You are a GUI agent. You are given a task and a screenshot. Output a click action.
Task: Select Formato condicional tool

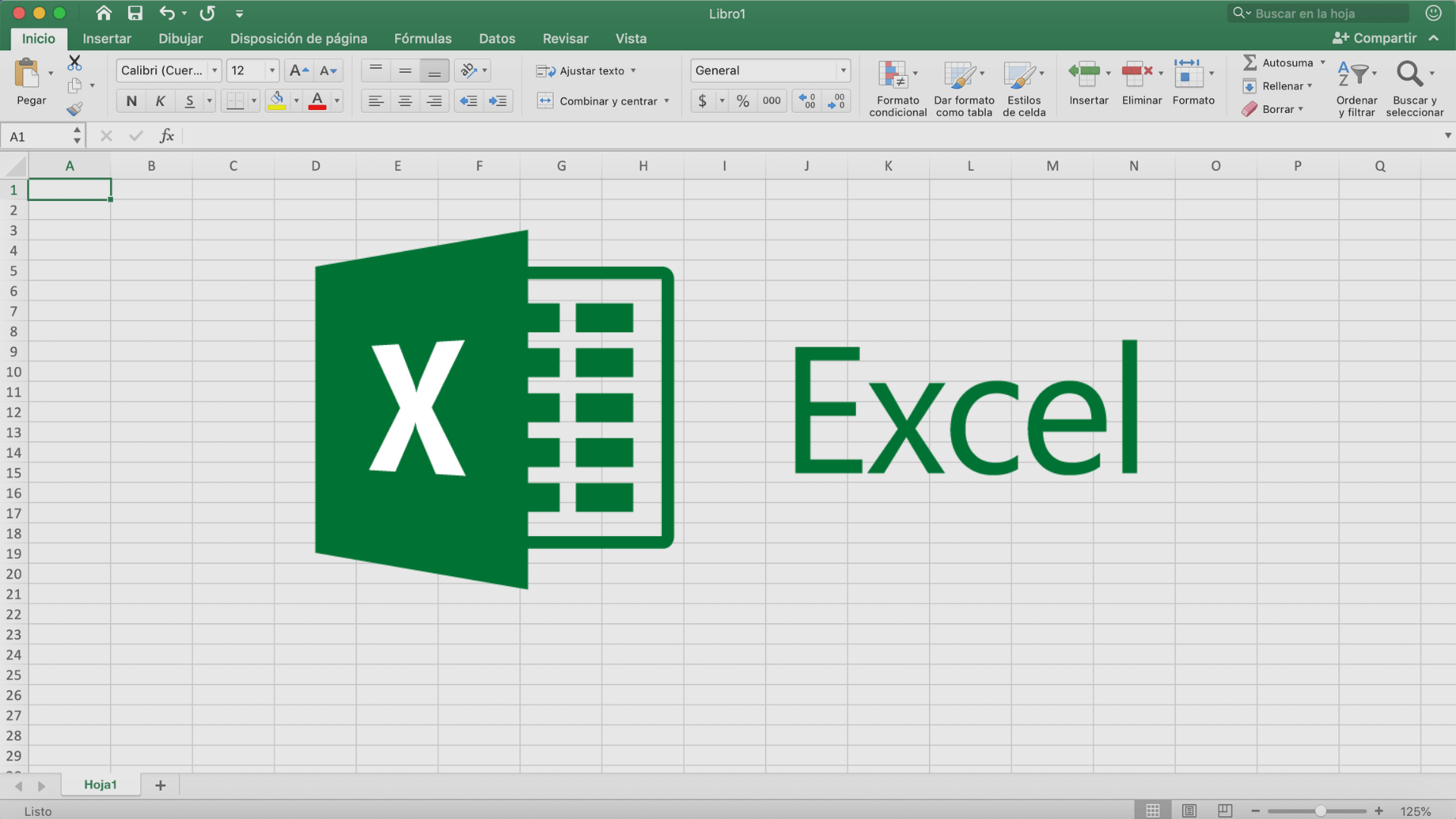pos(898,85)
